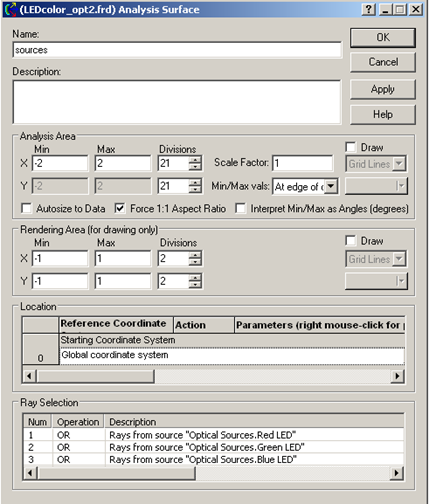Click Location table scroll right arrow
Viewport: 429px width, 504px height.
[x=397, y=376]
